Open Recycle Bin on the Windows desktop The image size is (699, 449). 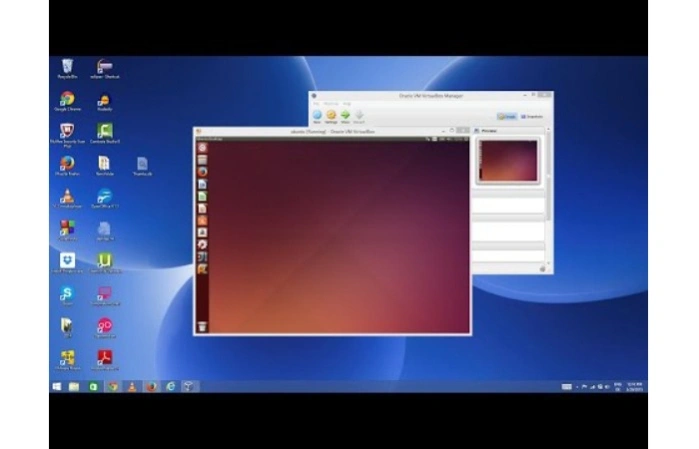[67, 69]
